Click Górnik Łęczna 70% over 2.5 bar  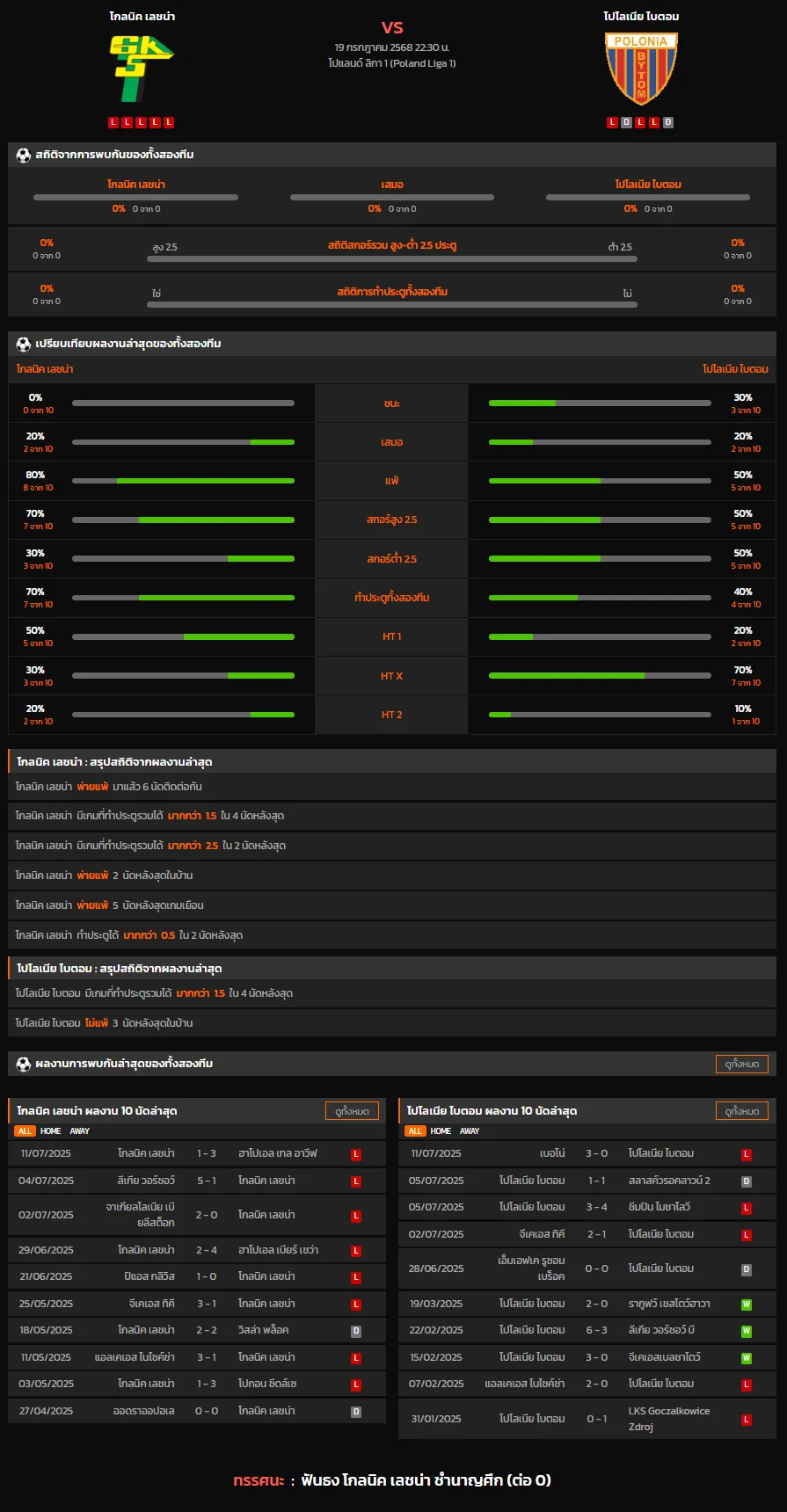click(x=183, y=520)
